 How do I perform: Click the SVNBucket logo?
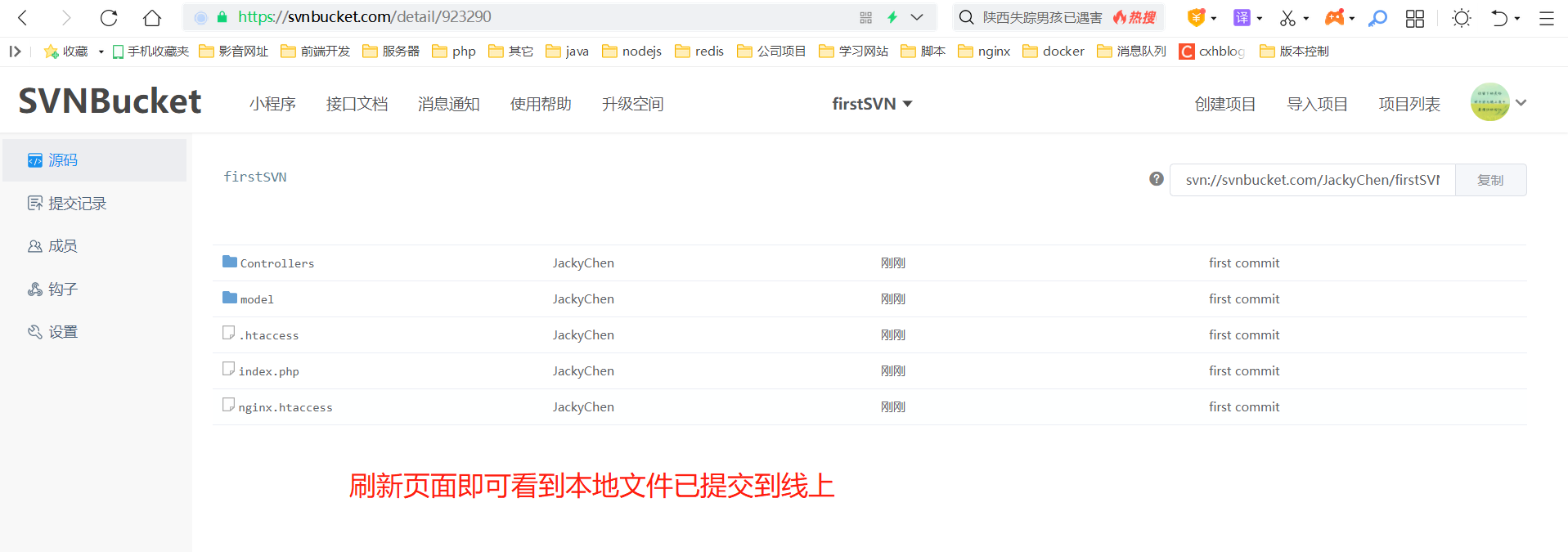point(110,101)
